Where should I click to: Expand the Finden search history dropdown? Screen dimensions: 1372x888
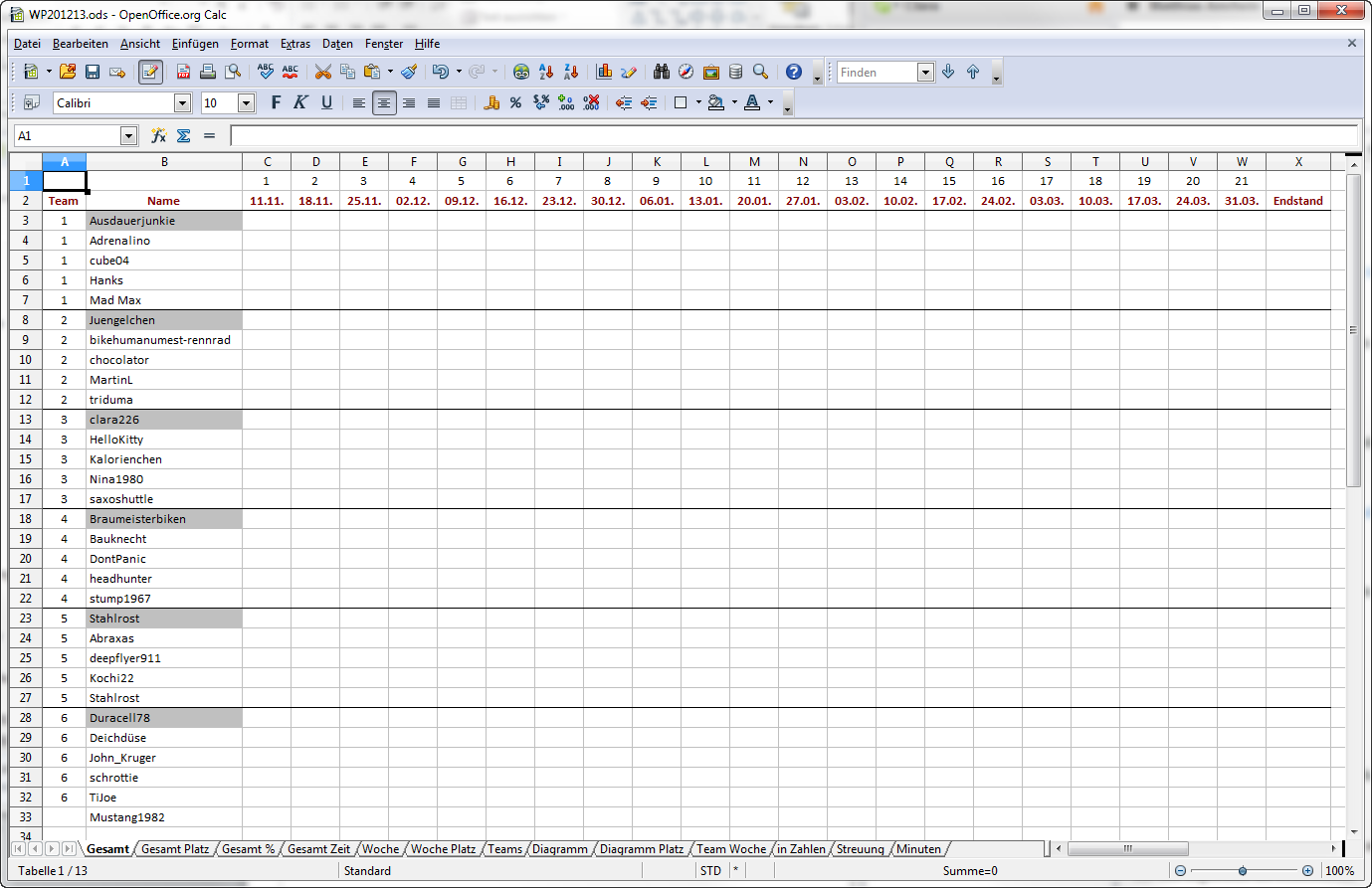925,72
